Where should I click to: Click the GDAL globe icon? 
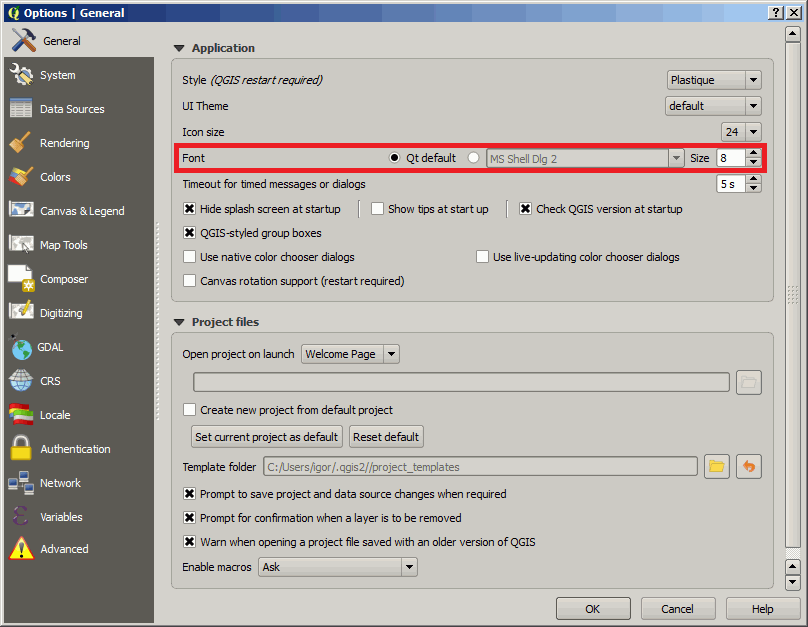21,347
